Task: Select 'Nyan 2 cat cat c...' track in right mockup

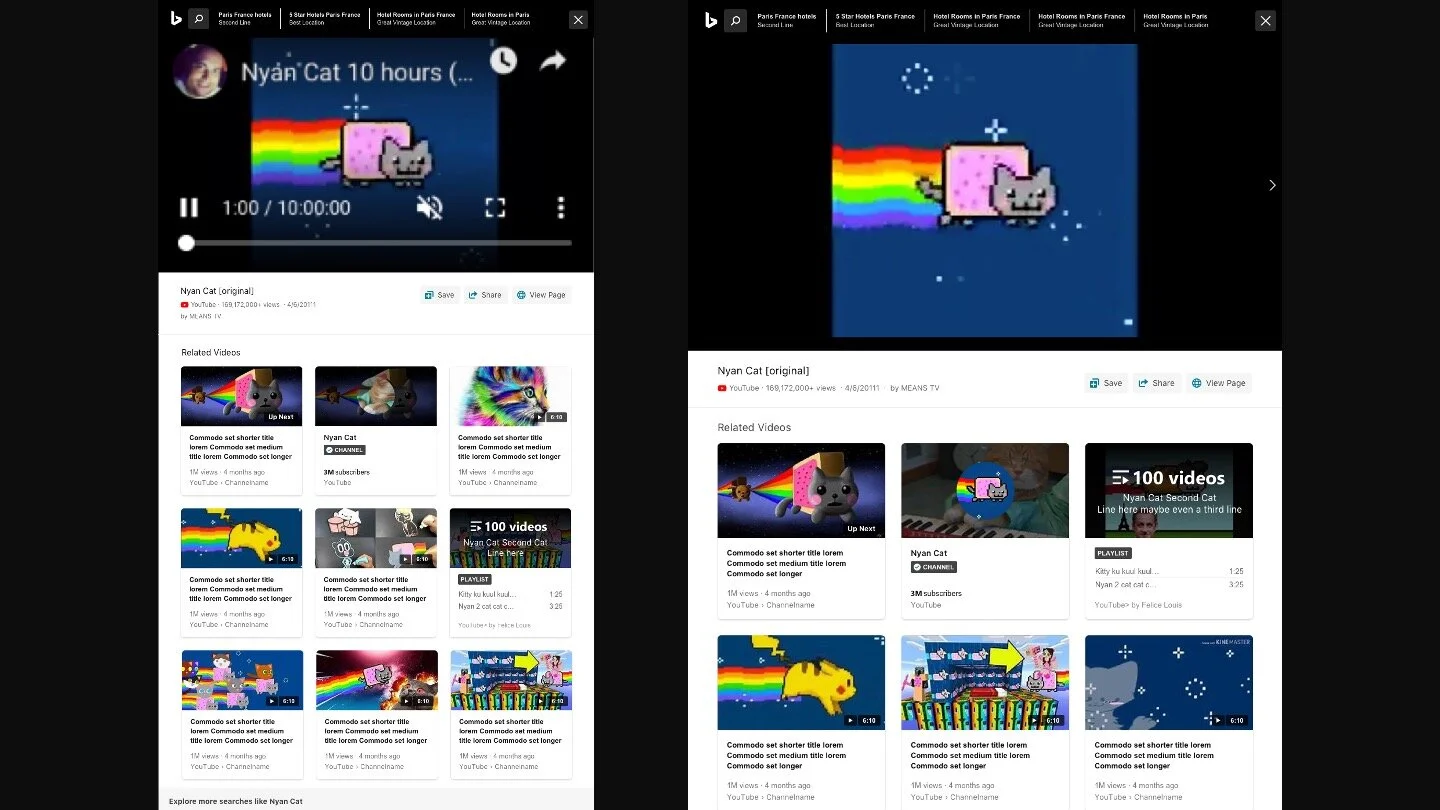Action: click(1169, 584)
